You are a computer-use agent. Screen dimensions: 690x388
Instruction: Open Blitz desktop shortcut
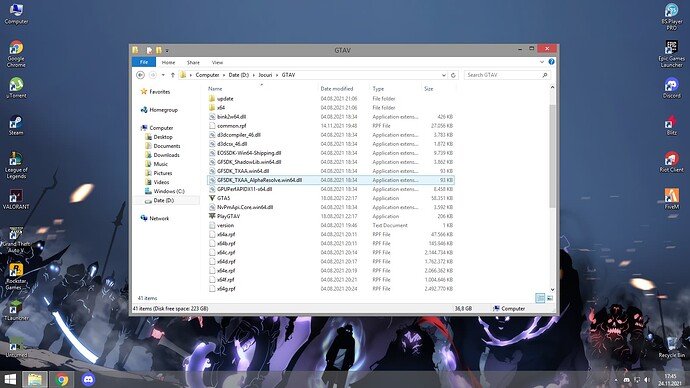pos(672,124)
